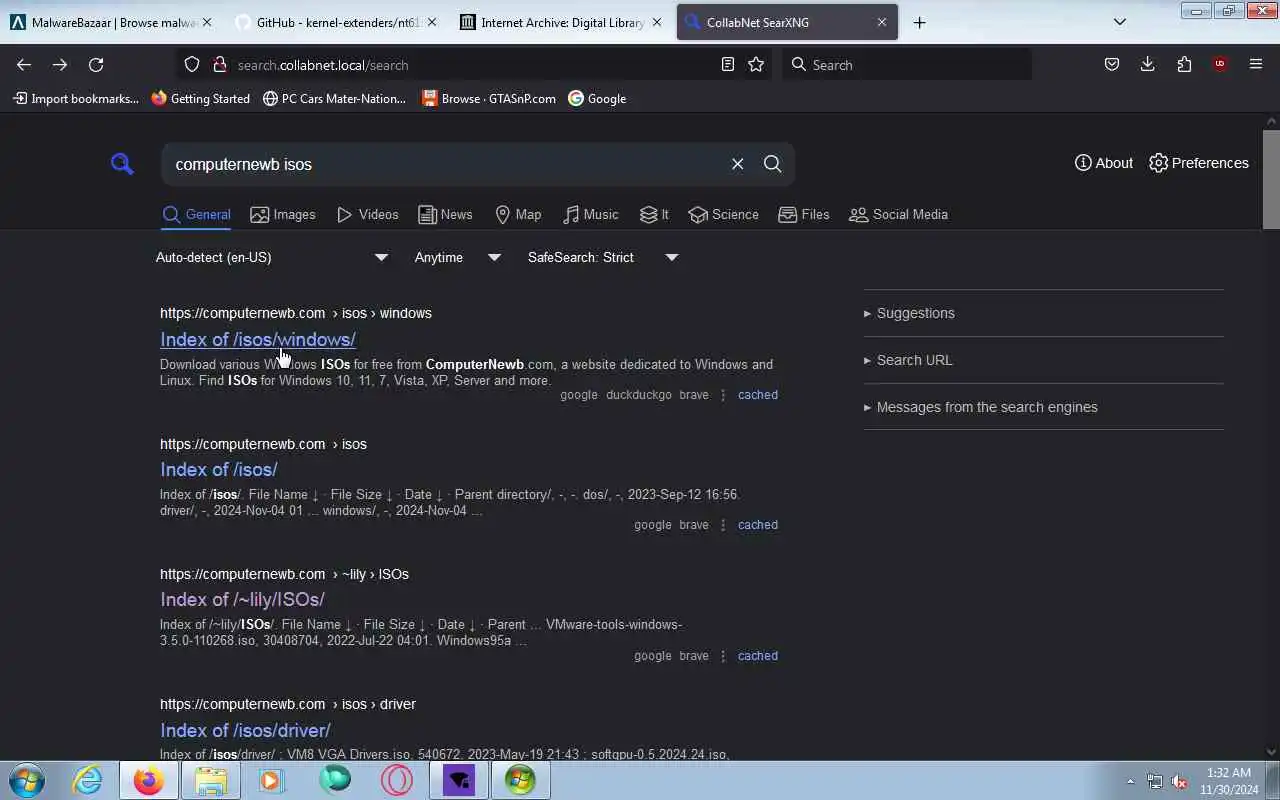Switch to the Science category
The image size is (1280, 800).
723,214
